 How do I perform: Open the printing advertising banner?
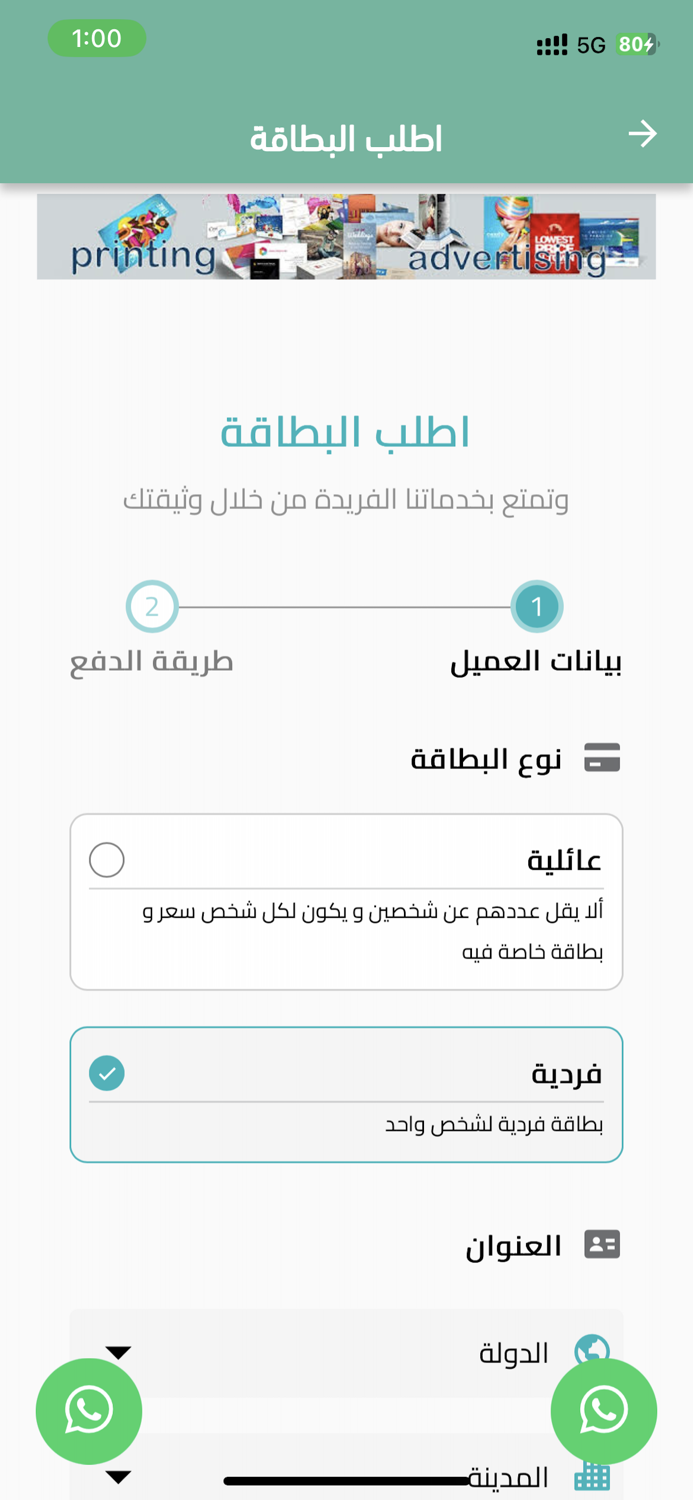[x=346, y=235]
